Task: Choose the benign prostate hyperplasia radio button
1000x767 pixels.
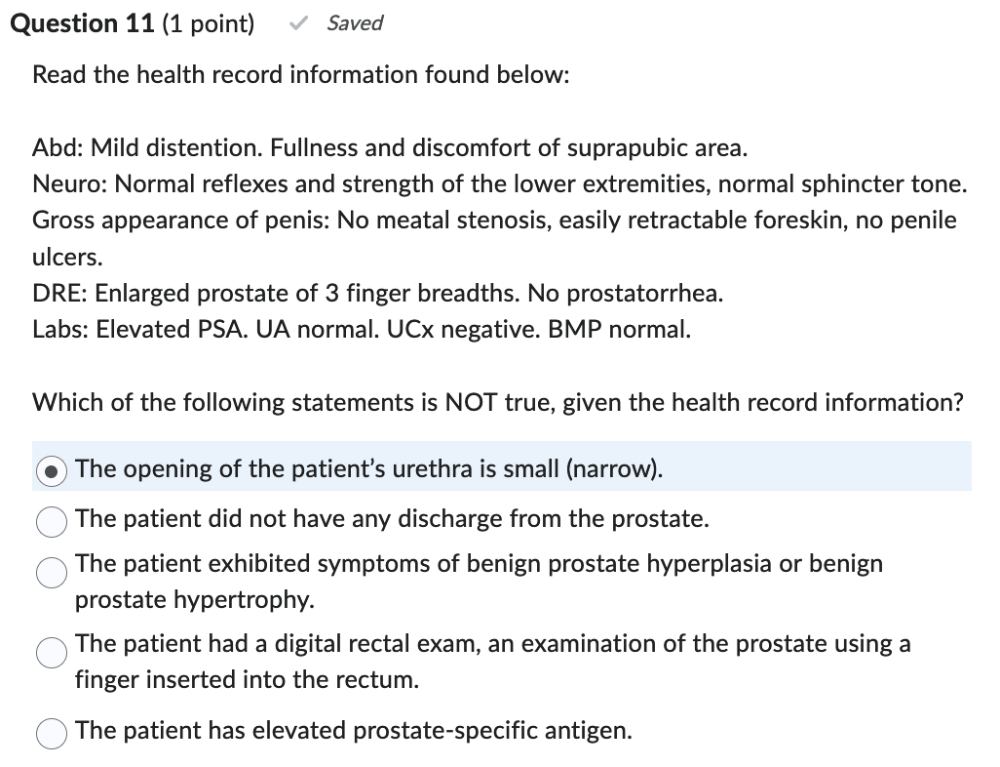Action: (x=51, y=570)
